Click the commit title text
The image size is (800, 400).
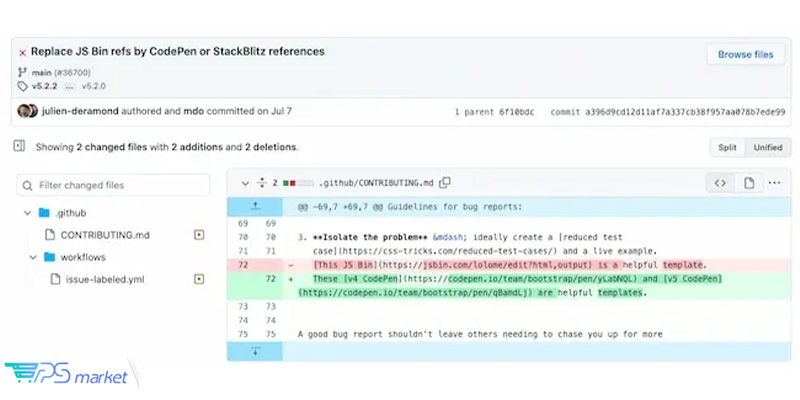point(178,51)
